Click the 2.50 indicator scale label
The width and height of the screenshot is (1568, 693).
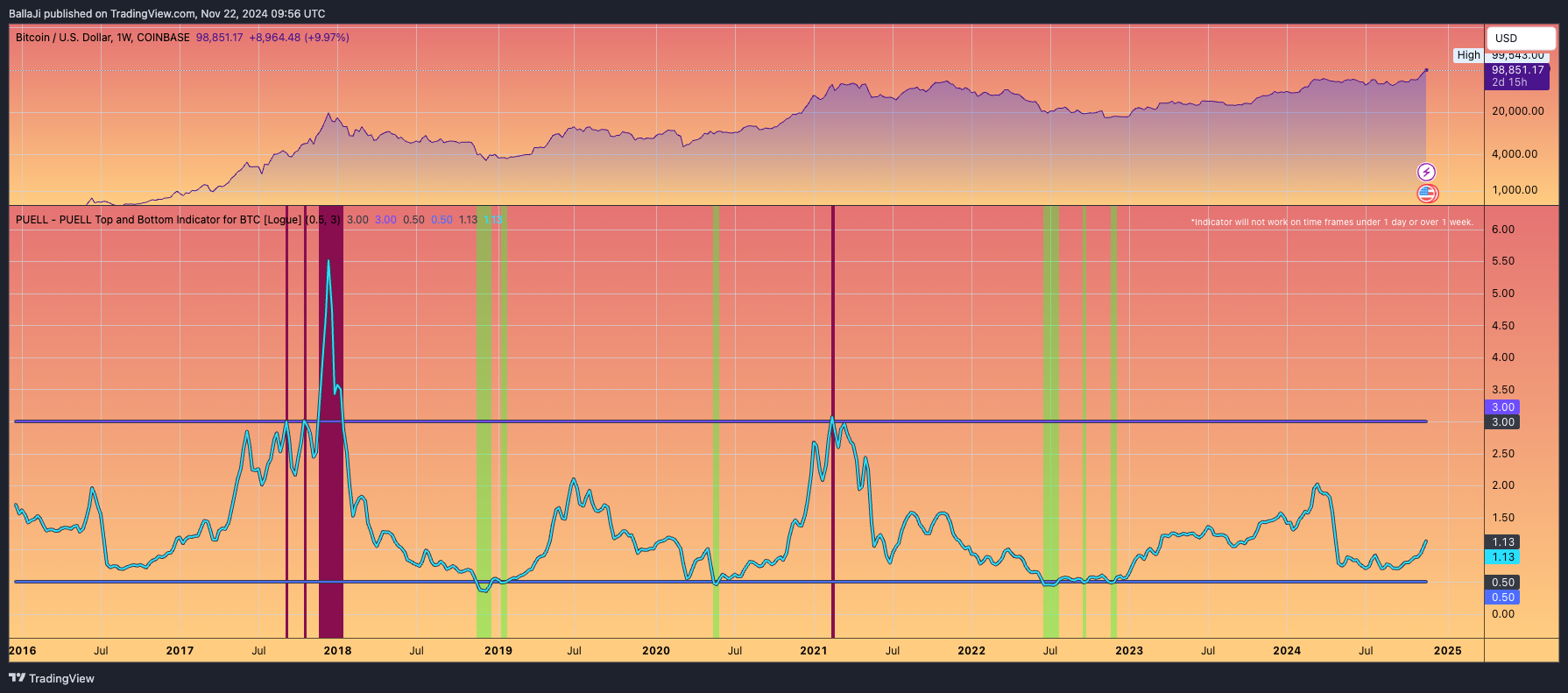1503,454
